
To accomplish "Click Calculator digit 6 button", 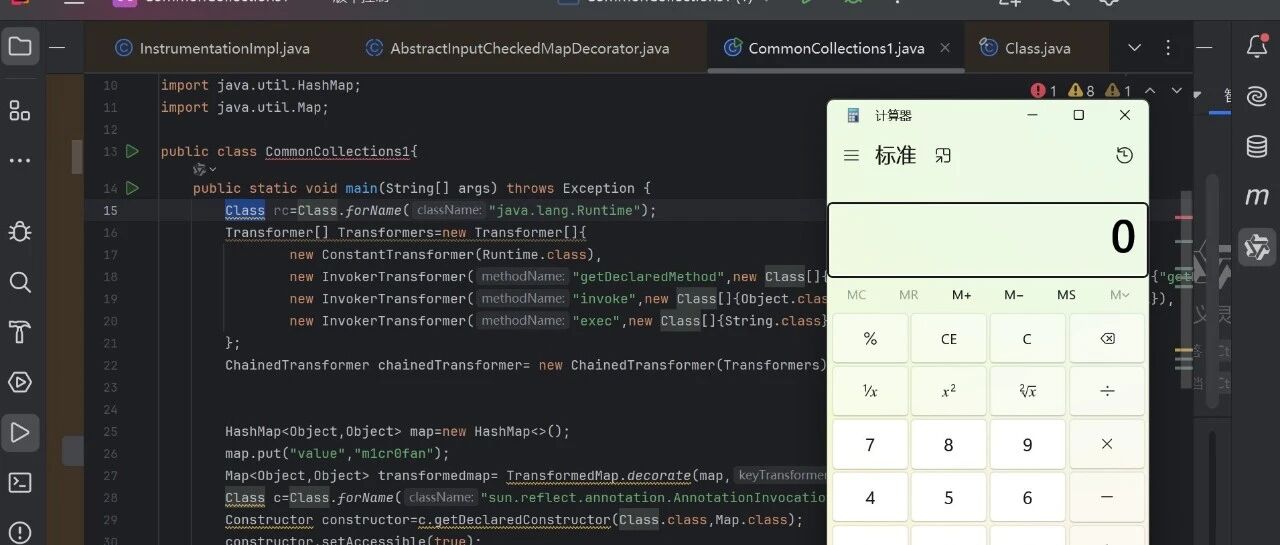I will (1027, 496).
